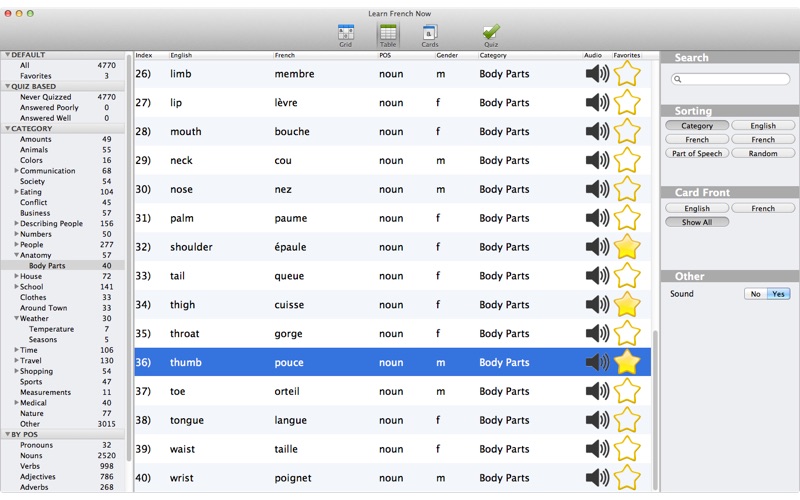Screen dimensions: 800x500
Task: Switch to Grid view in toolbar
Action: 346,33
